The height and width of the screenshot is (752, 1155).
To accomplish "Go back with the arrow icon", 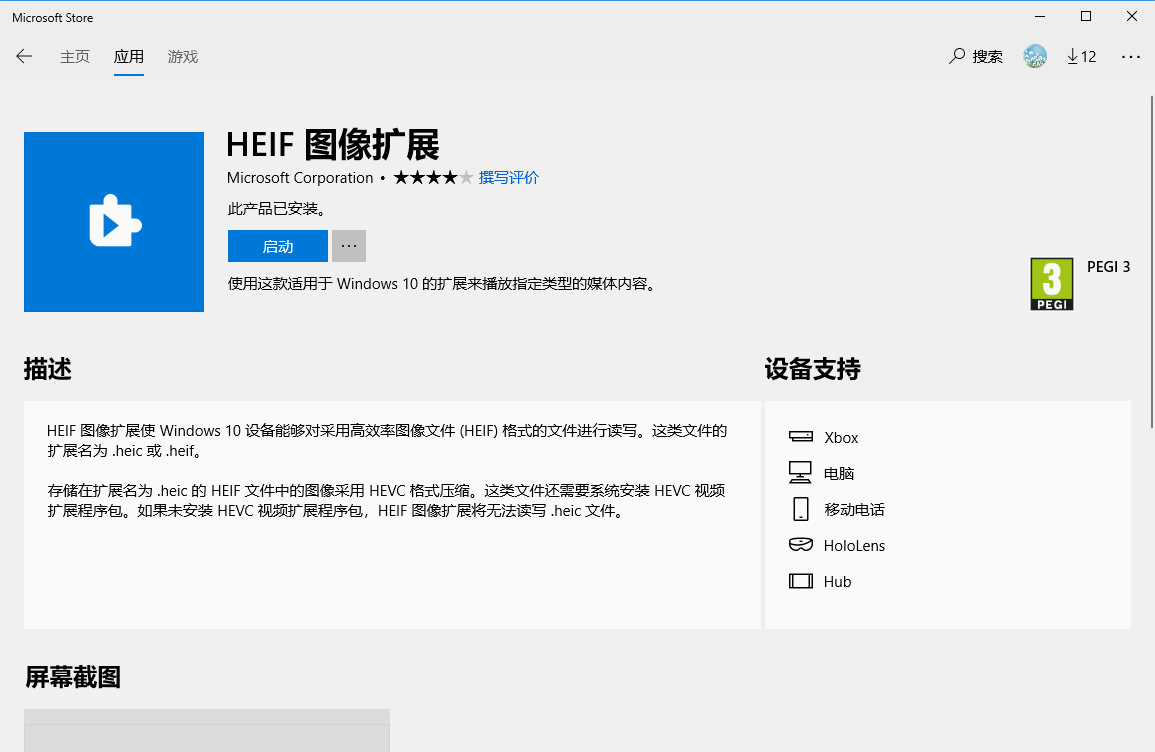I will coord(24,57).
